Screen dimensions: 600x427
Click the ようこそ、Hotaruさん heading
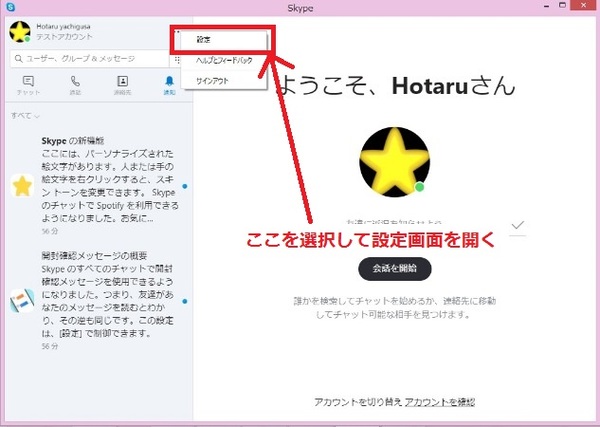[398, 85]
